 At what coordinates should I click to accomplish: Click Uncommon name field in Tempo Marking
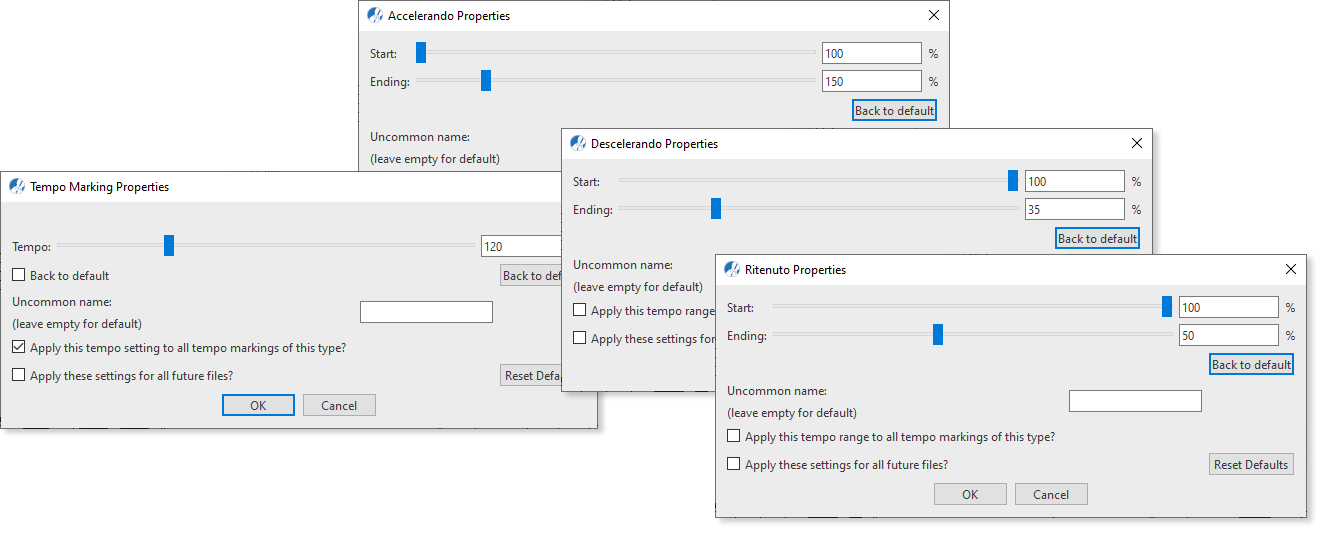[x=426, y=312]
